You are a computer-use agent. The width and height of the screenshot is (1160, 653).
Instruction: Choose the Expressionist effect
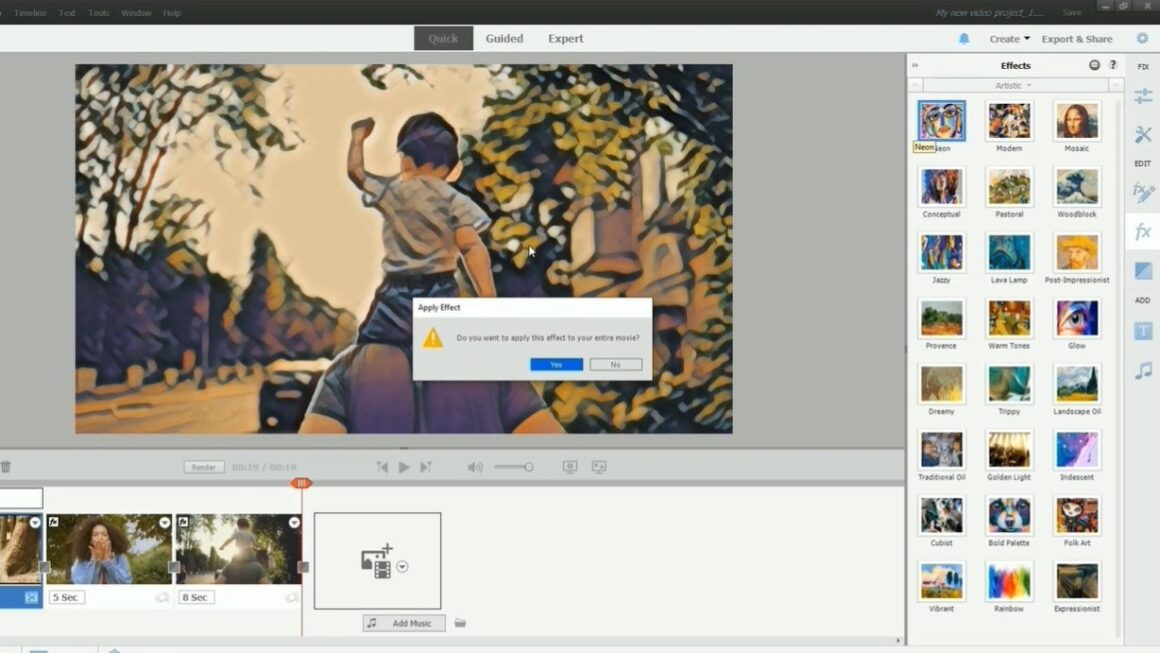pos(1076,581)
